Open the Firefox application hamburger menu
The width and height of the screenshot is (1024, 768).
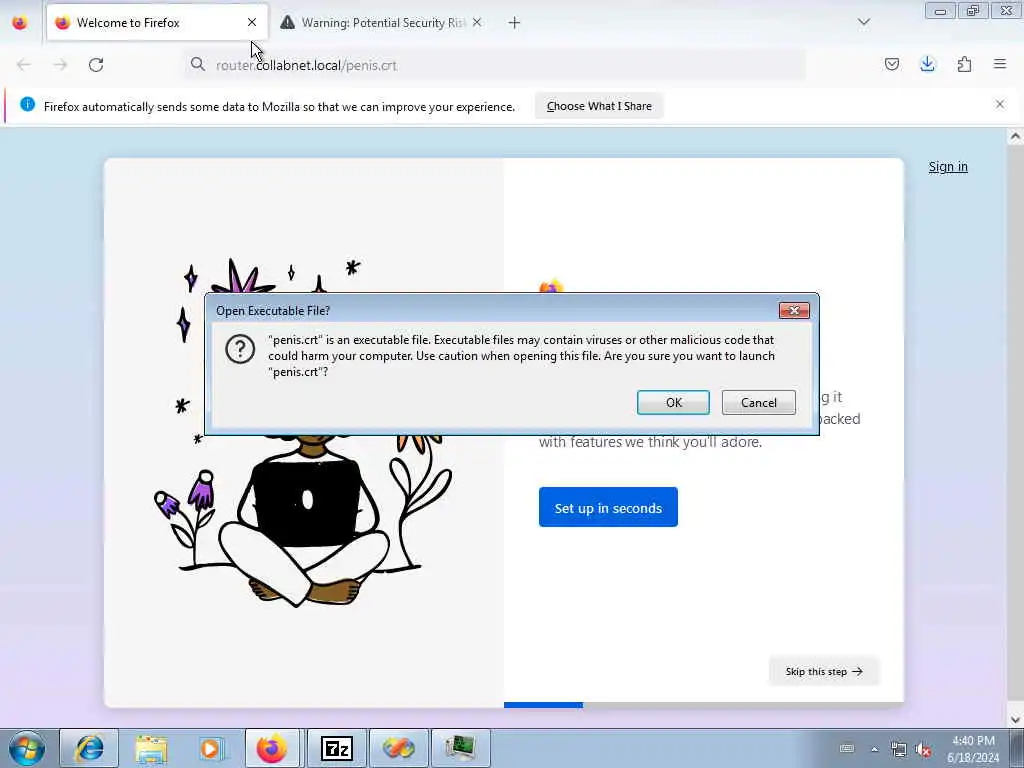[x=1000, y=64]
